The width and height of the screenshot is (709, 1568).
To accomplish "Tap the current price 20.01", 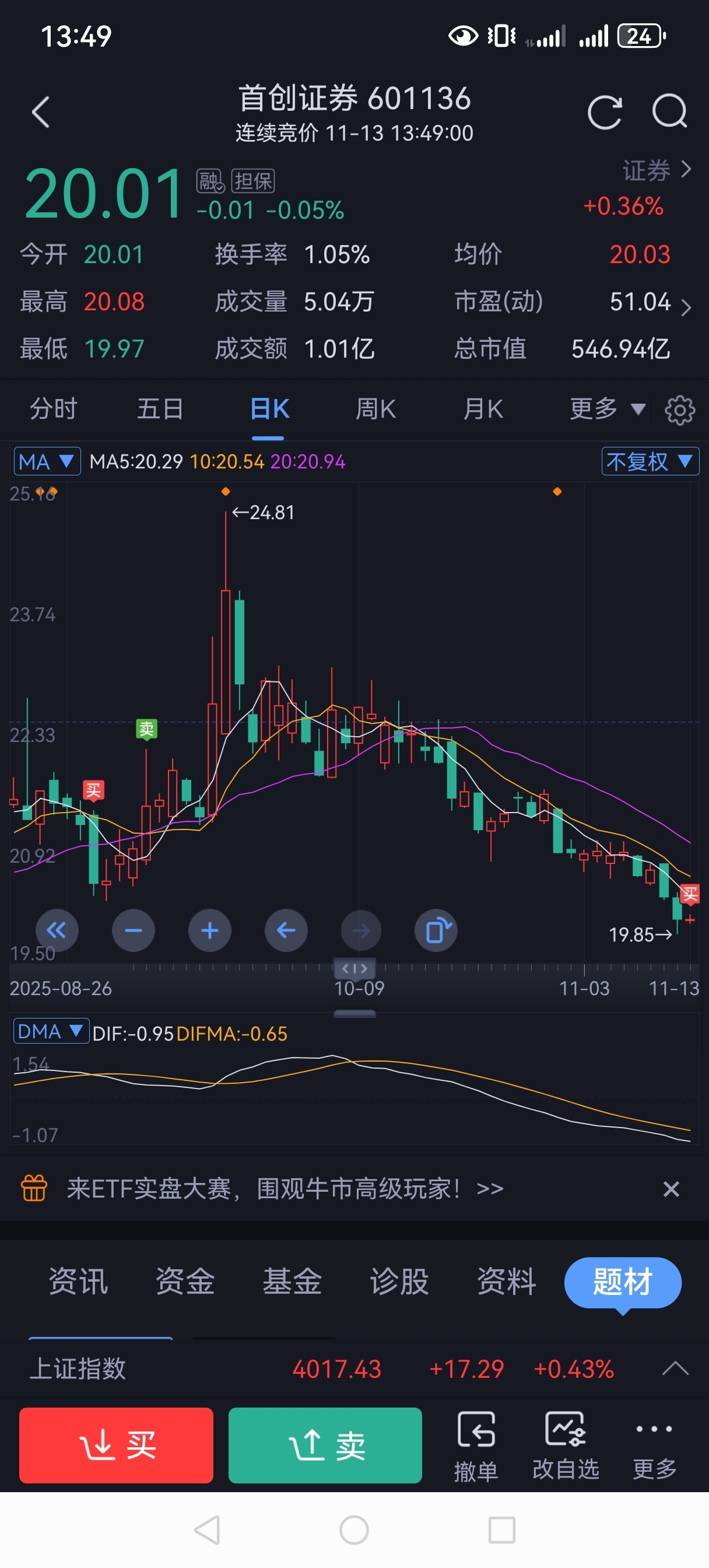I will (103, 194).
